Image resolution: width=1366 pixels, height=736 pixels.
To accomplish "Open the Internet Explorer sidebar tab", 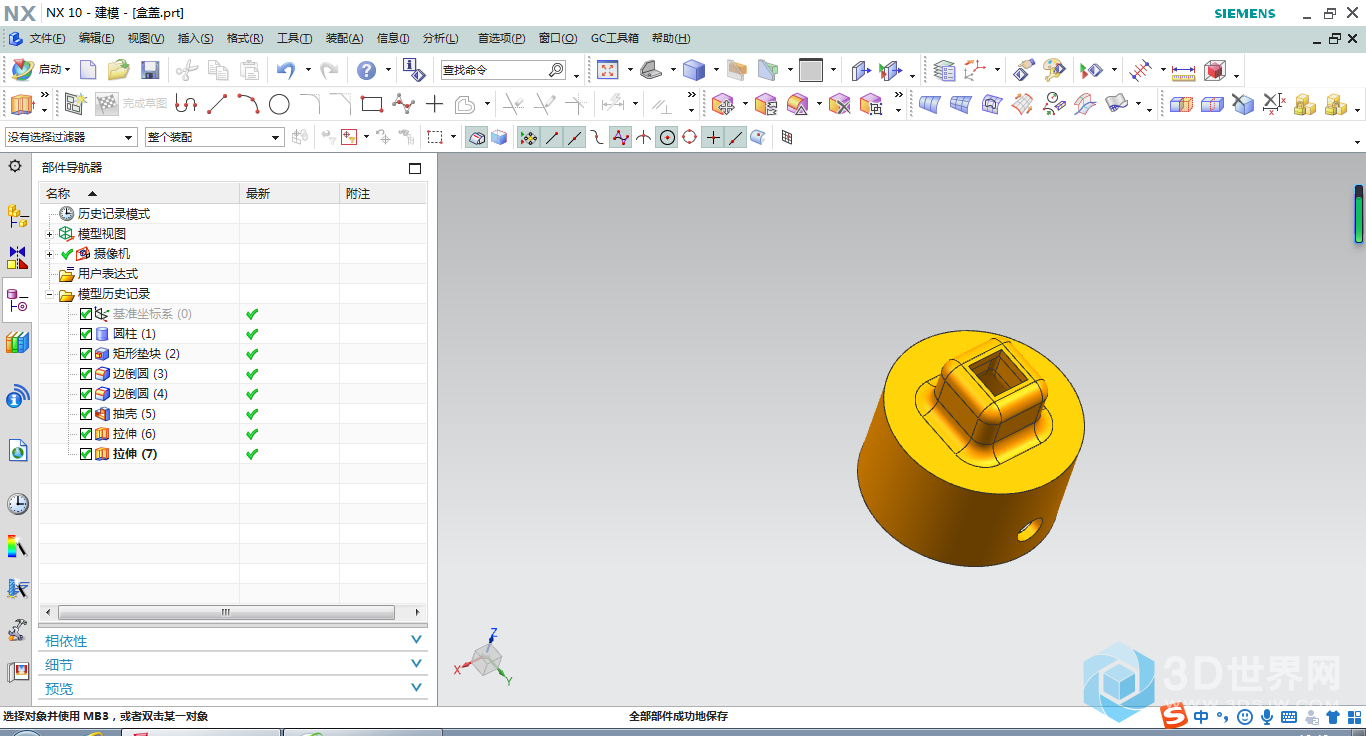I will coord(17,451).
